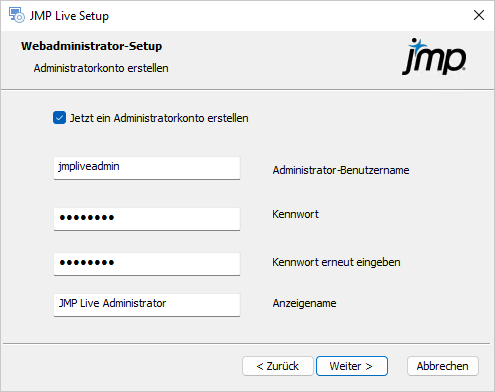495x392 pixels.
Task: Click the 'Kennwort erneut eingeben' field
Action: [x=147, y=264]
